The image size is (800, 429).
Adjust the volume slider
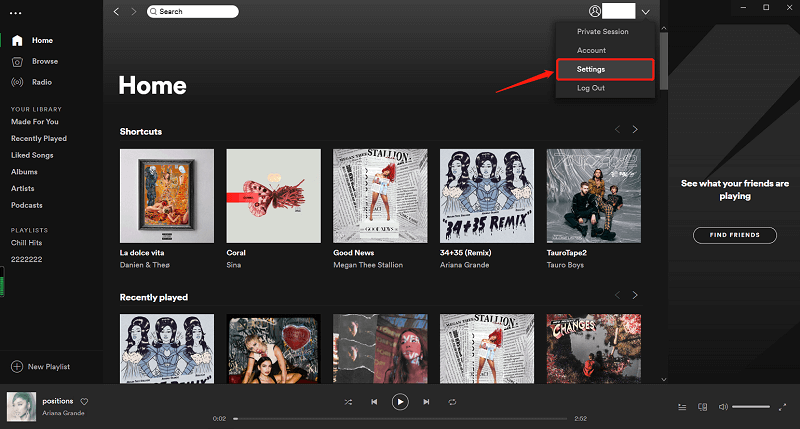click(x=751, y=407)
